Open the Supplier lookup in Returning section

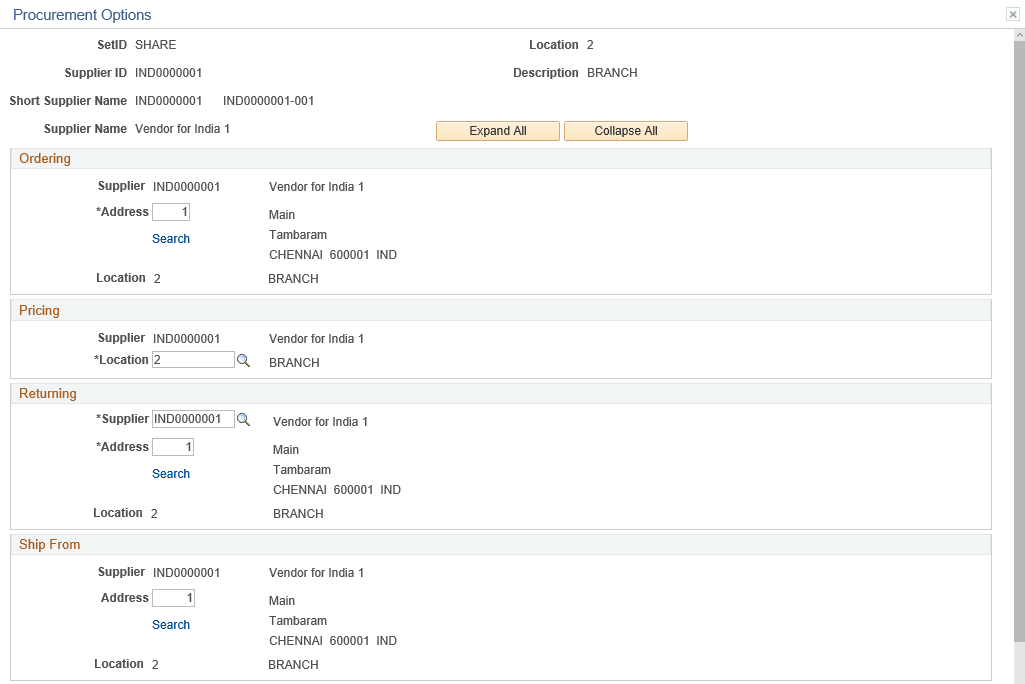click(244, 418)
